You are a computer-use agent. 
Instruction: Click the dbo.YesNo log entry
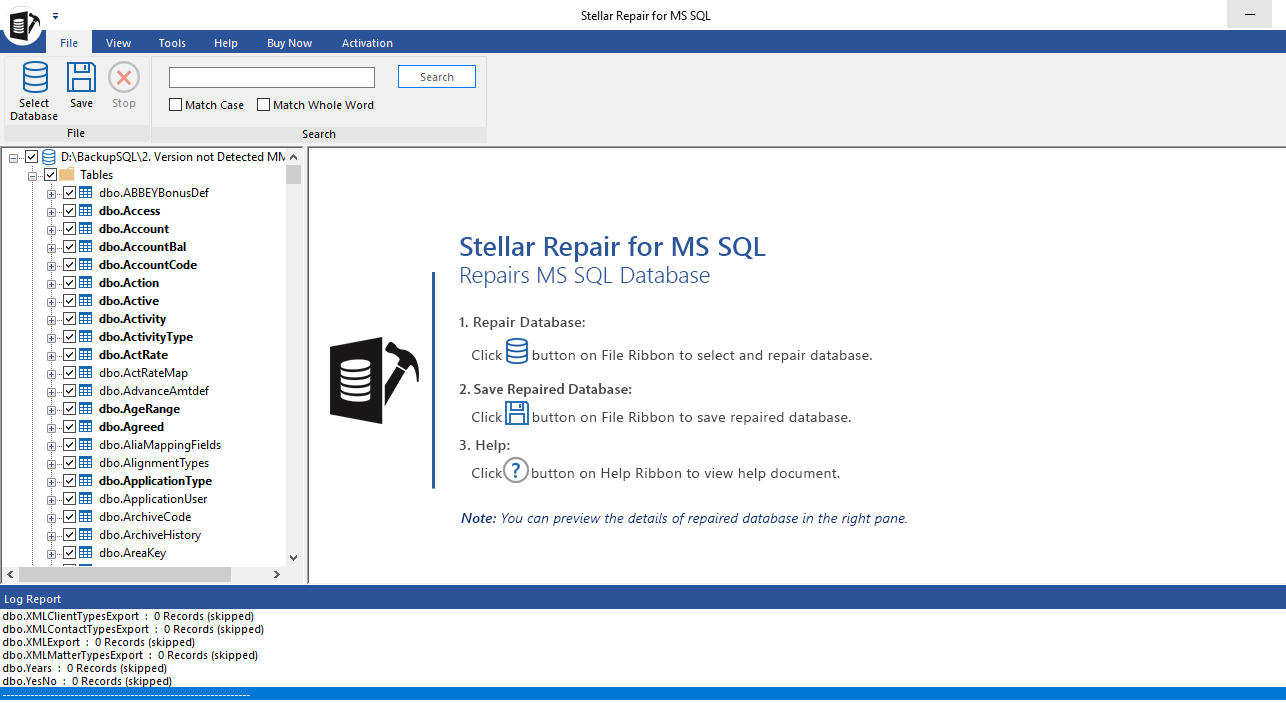[87, 681]
